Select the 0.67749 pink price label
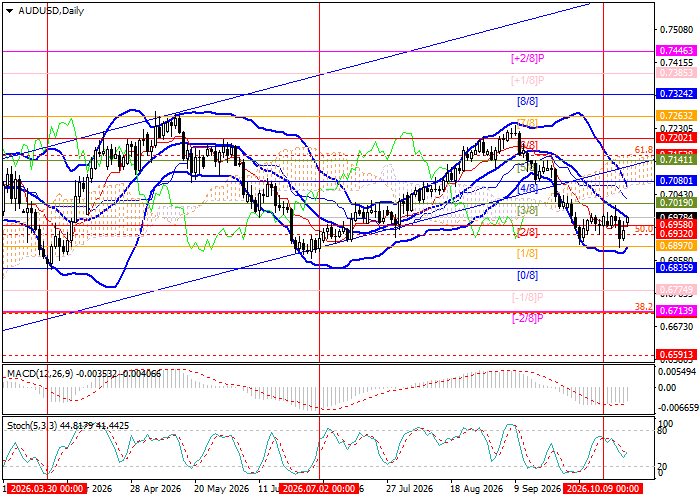 tap(676, 290)
